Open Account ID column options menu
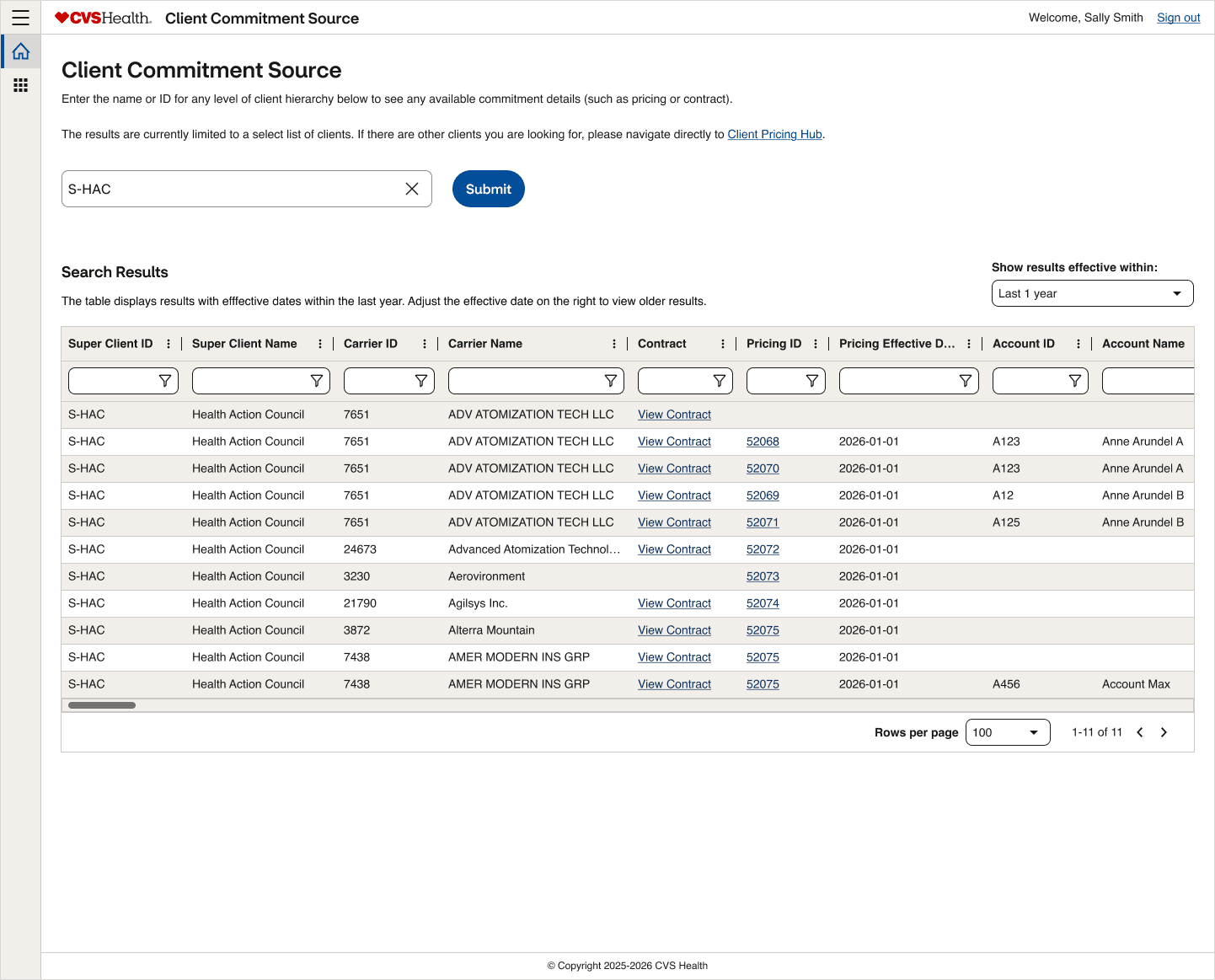 (x=1079, y=344)
